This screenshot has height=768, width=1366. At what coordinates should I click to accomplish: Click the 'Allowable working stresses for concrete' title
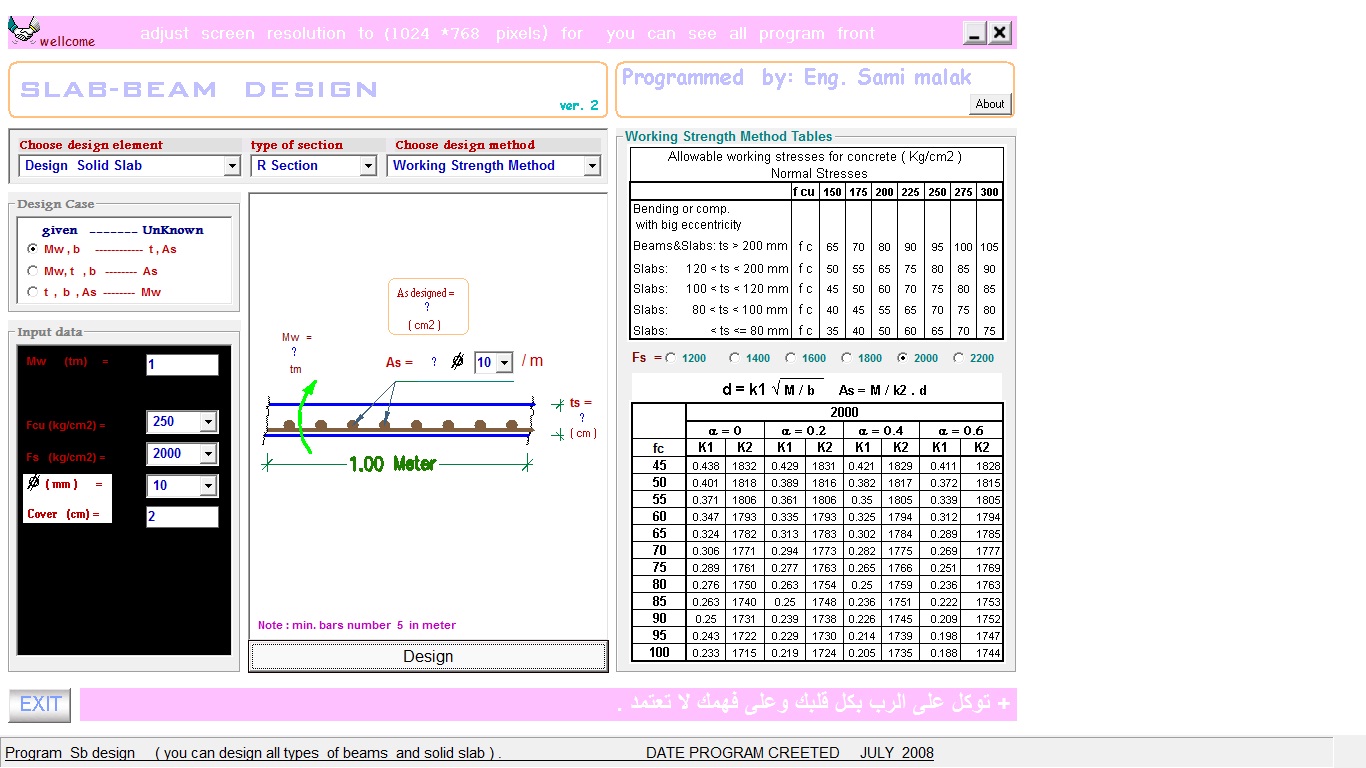tap(815, 157)
